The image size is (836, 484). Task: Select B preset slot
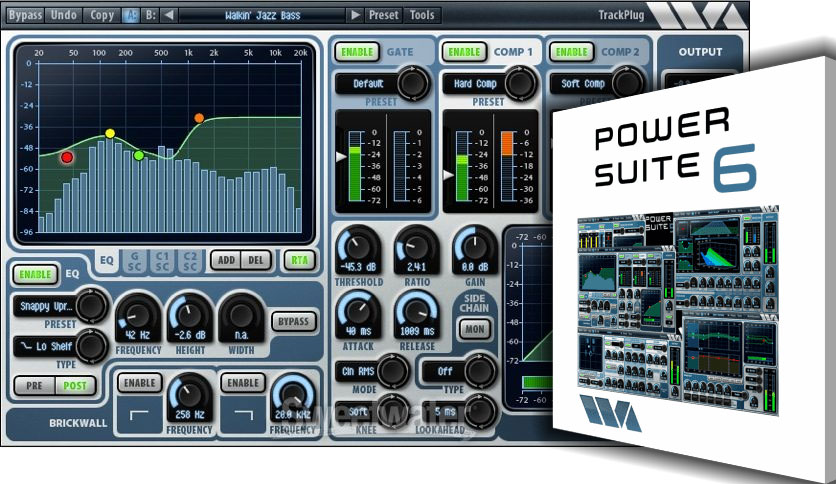tap(151, 15)
